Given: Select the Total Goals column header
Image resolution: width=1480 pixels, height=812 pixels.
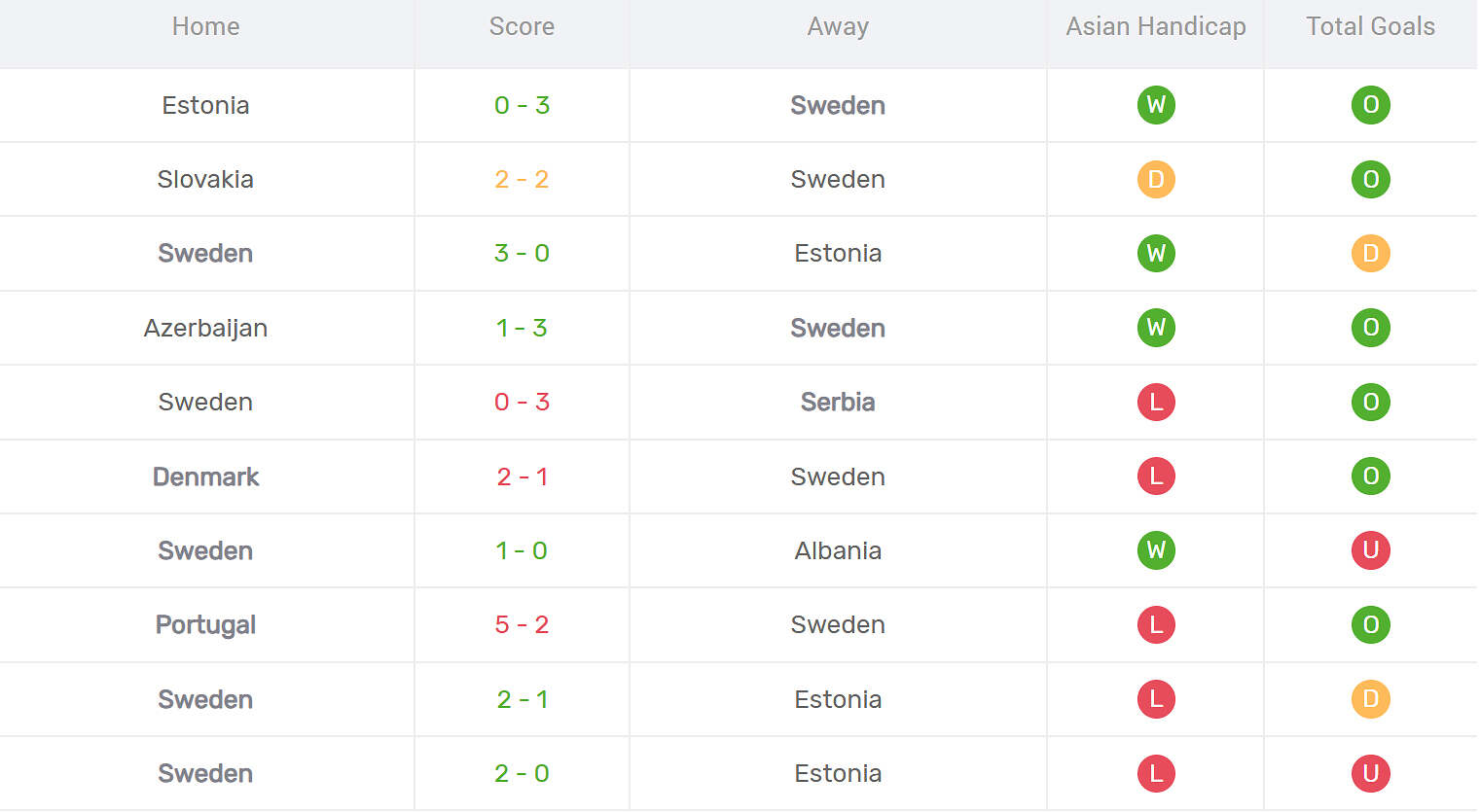Looking at the screenshot, I should (x=1370, y=26).
